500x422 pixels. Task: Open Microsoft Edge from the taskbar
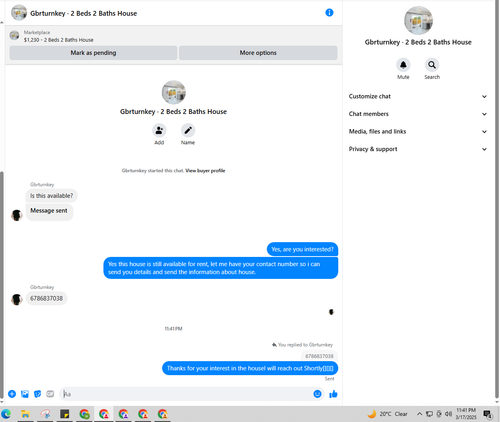coord(6,414)
